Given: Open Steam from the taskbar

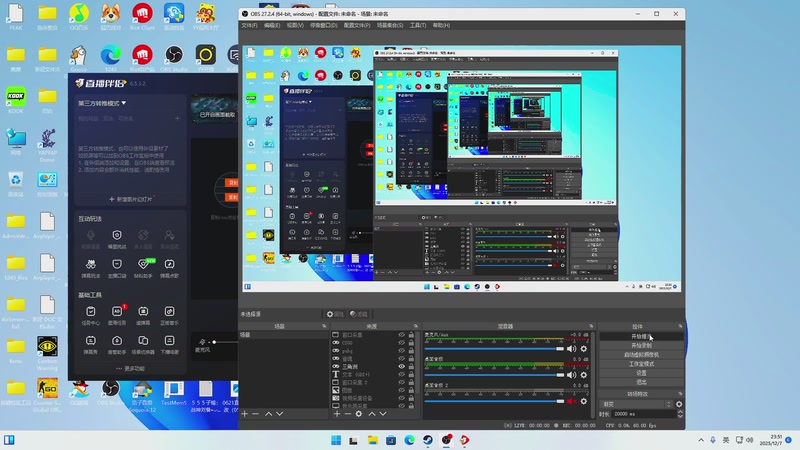Looking at the screenshot, I should [428, 440].
